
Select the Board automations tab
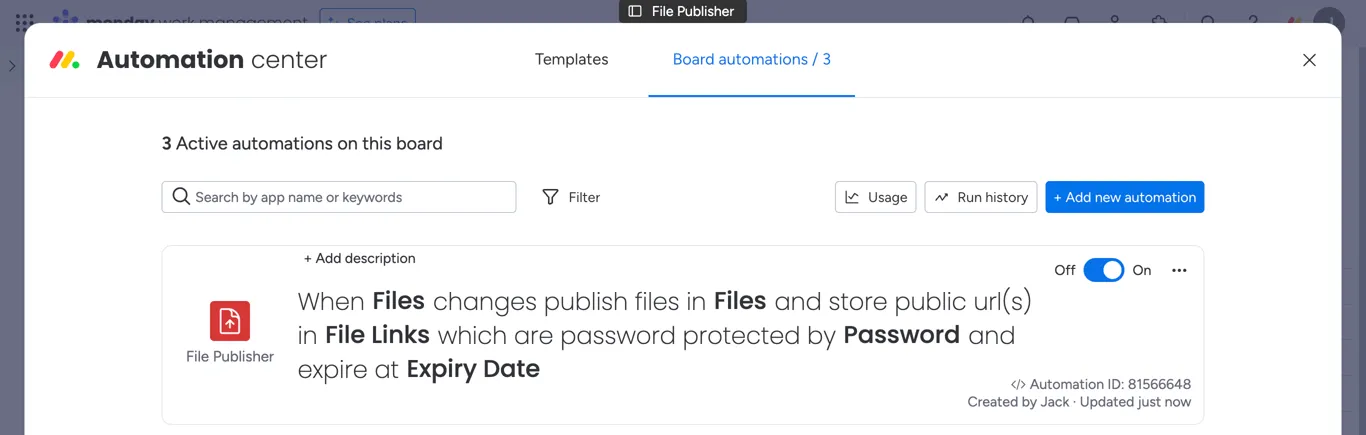coord(751,60)
